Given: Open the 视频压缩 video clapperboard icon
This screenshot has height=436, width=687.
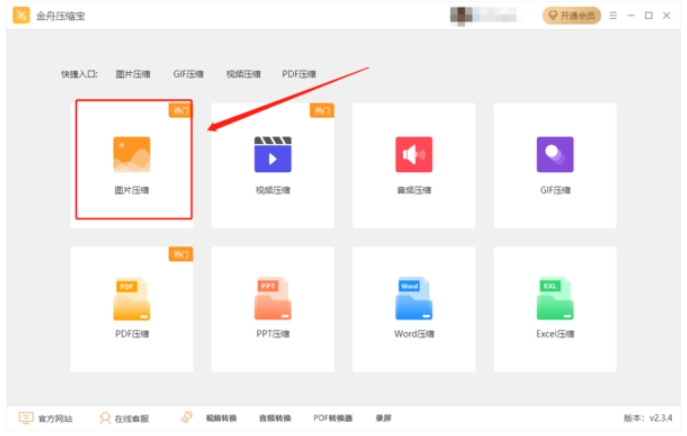Looking at the screenshot, I should [x=273, y=154].
